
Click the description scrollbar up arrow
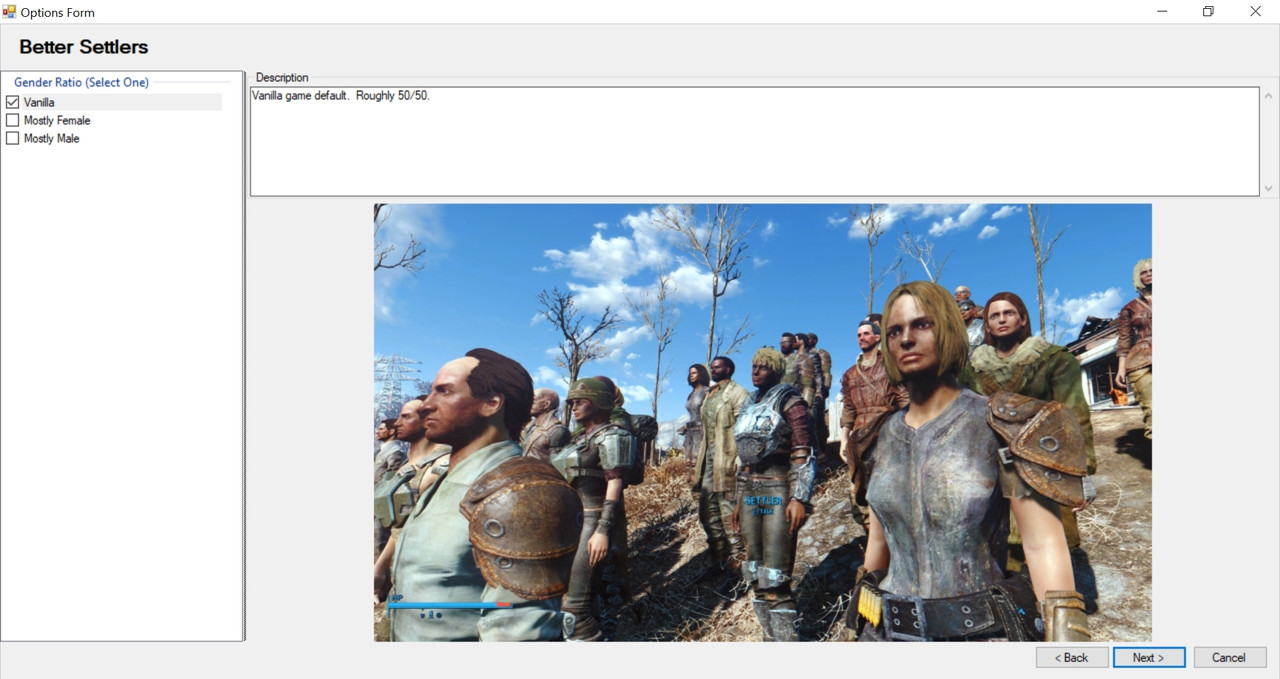click(1269, 96)
